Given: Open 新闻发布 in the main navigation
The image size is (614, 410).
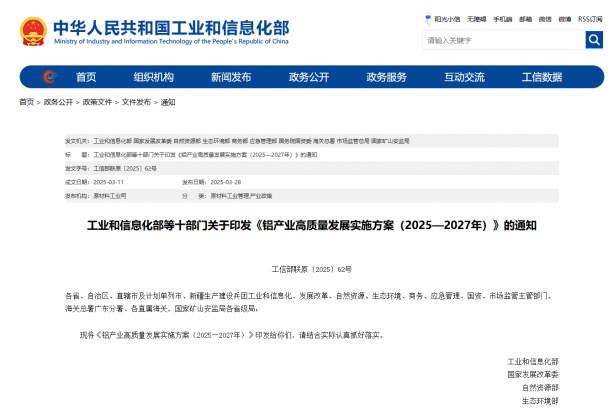Looking at the screenshot, I should click(x=231, y=77).
